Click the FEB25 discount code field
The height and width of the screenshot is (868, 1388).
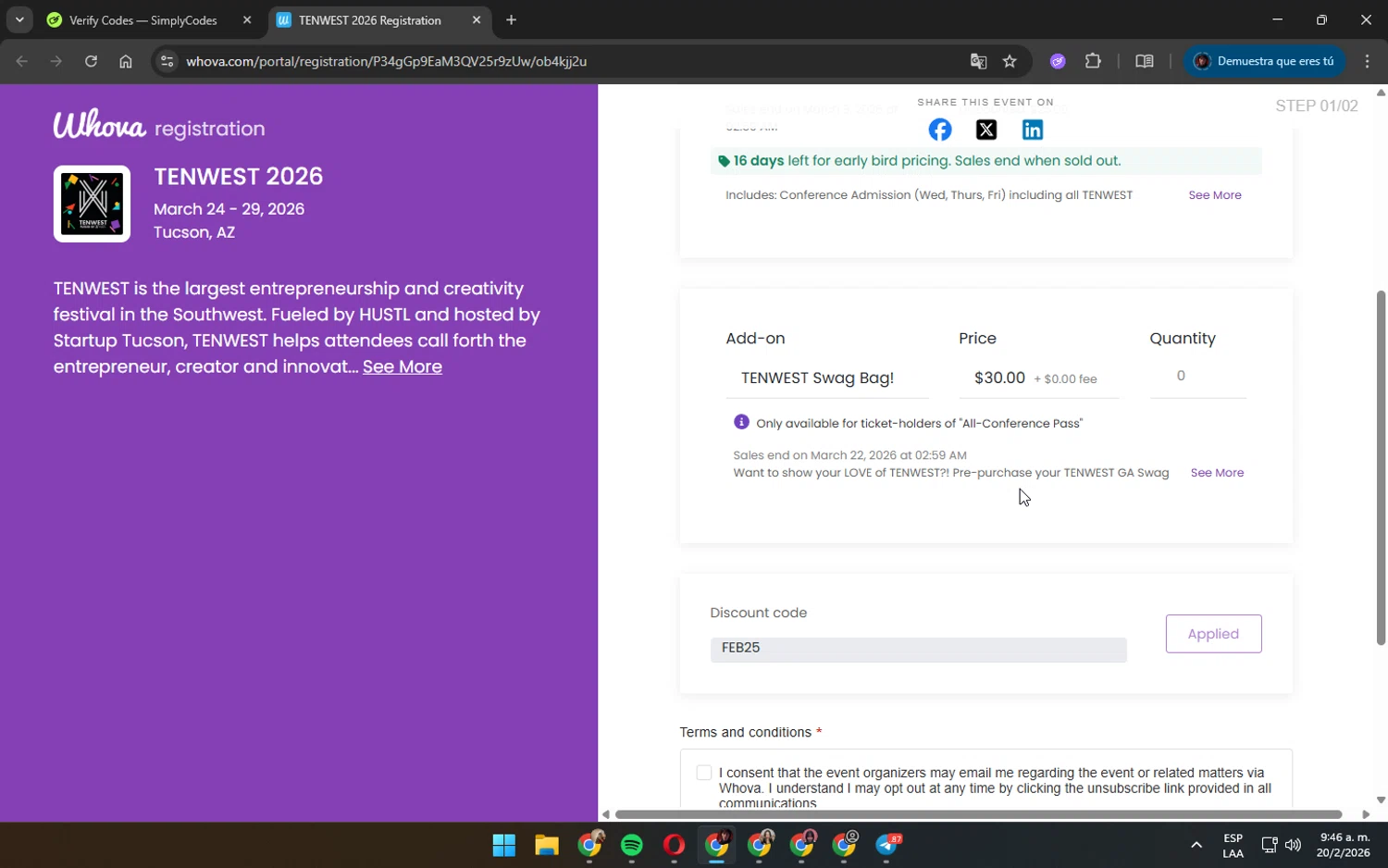tap(918, 649)
